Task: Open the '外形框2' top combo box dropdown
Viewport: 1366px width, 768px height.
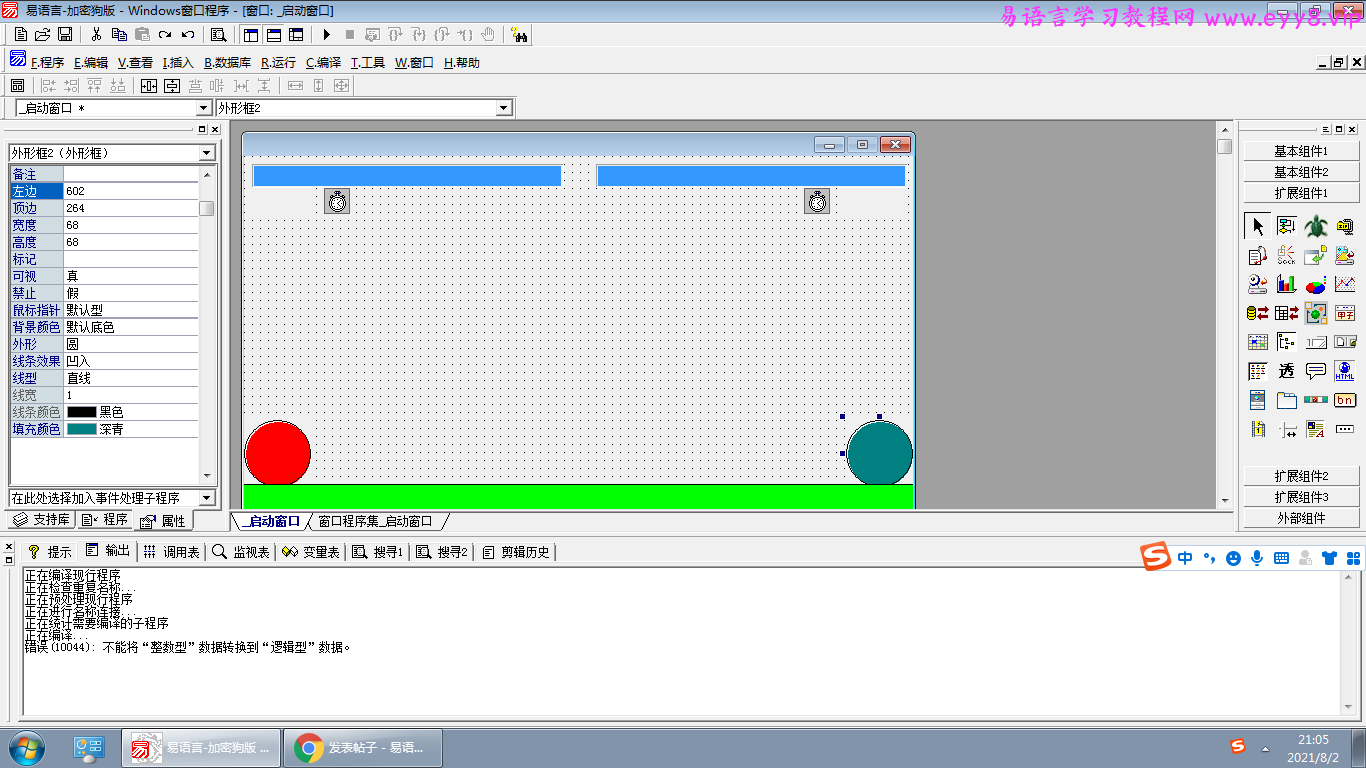Action: coord(504,108)
